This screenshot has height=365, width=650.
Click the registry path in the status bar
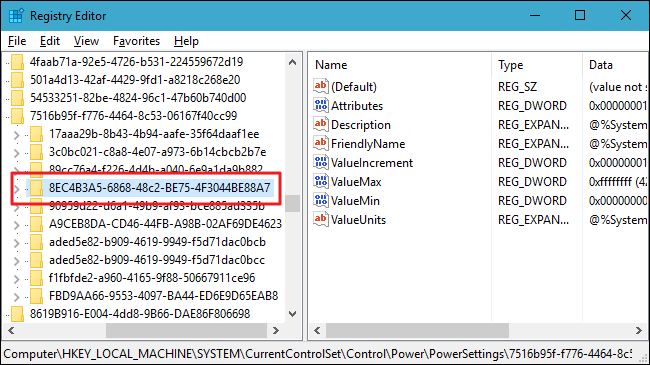click(x=318, y=354)
